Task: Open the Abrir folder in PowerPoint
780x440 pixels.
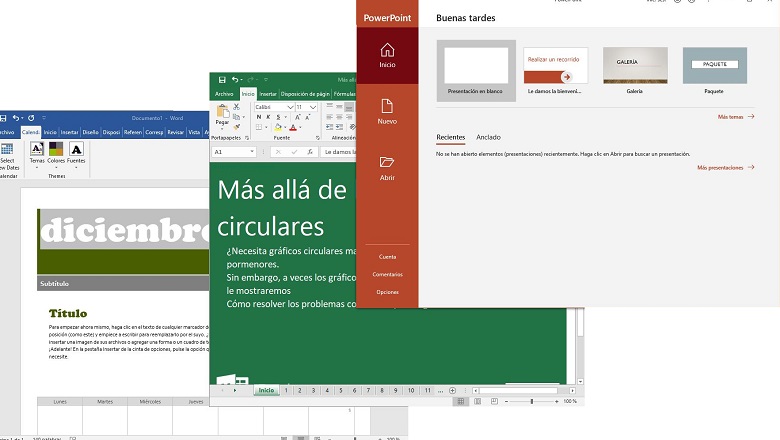Action: tap(387, 168)
